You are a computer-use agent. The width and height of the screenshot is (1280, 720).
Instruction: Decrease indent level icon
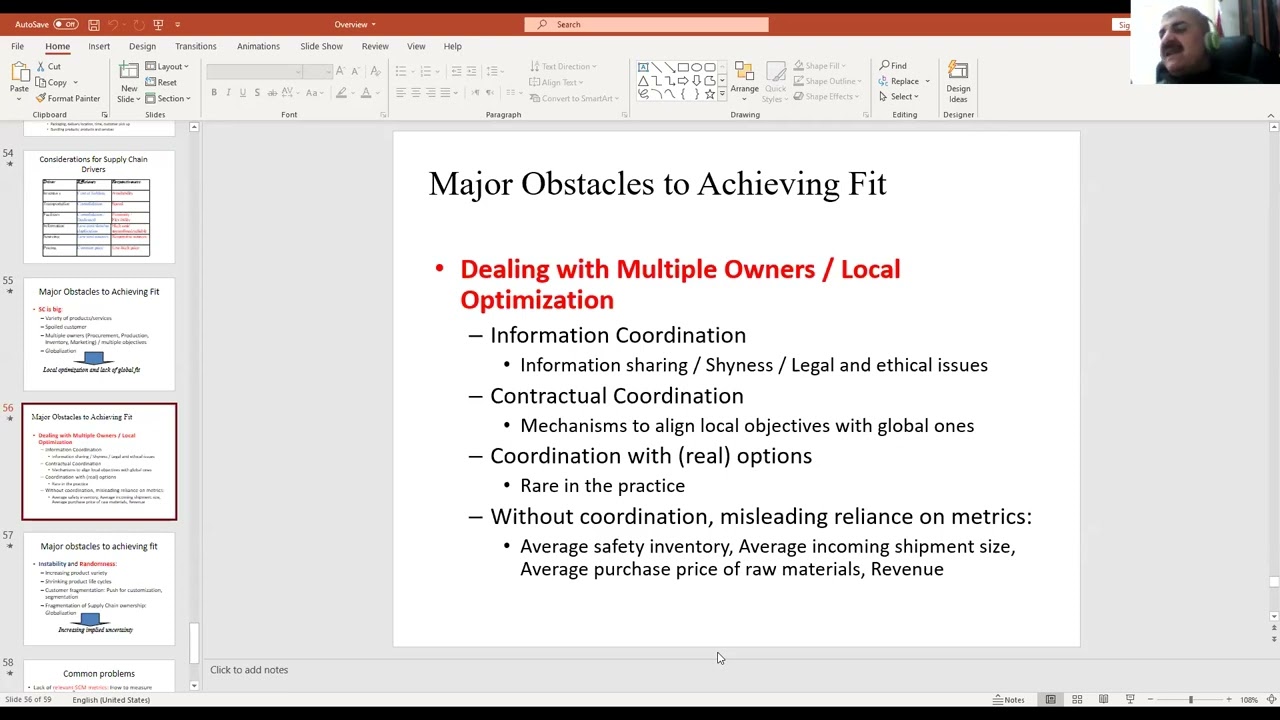click(x=456, y=71)
